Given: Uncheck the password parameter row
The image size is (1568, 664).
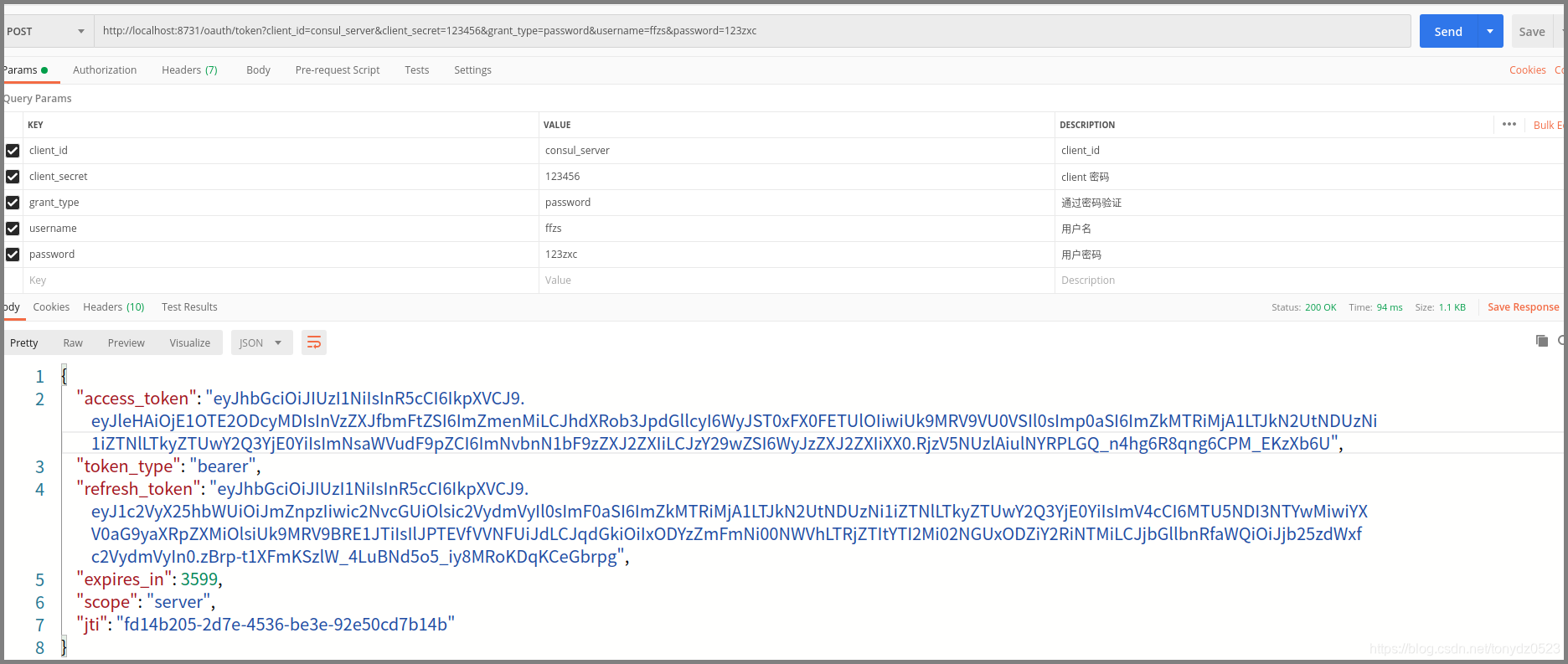Looking at the screenshot, I should click(x=13, y=255).
